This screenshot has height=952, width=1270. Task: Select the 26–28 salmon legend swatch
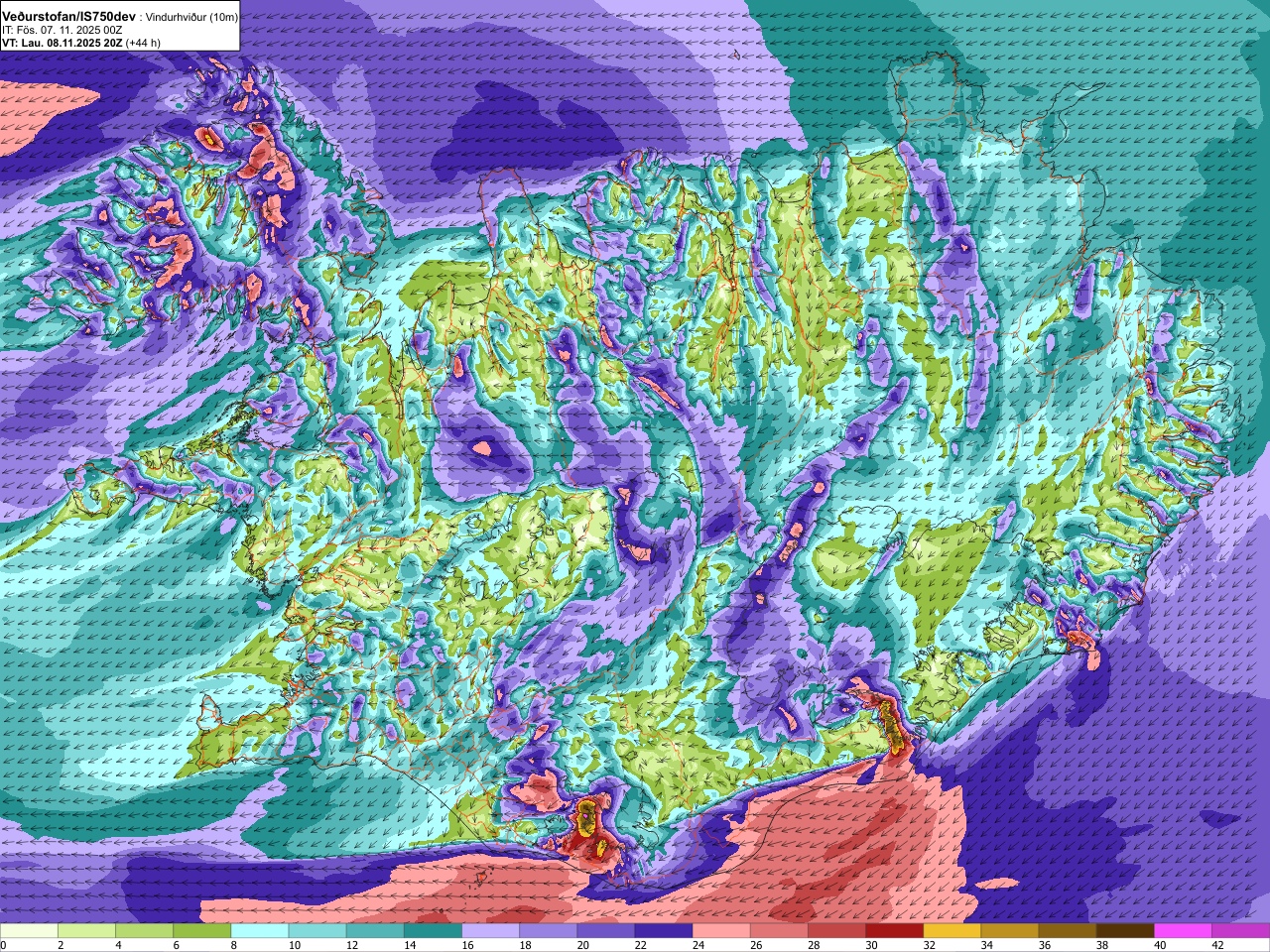779,931
